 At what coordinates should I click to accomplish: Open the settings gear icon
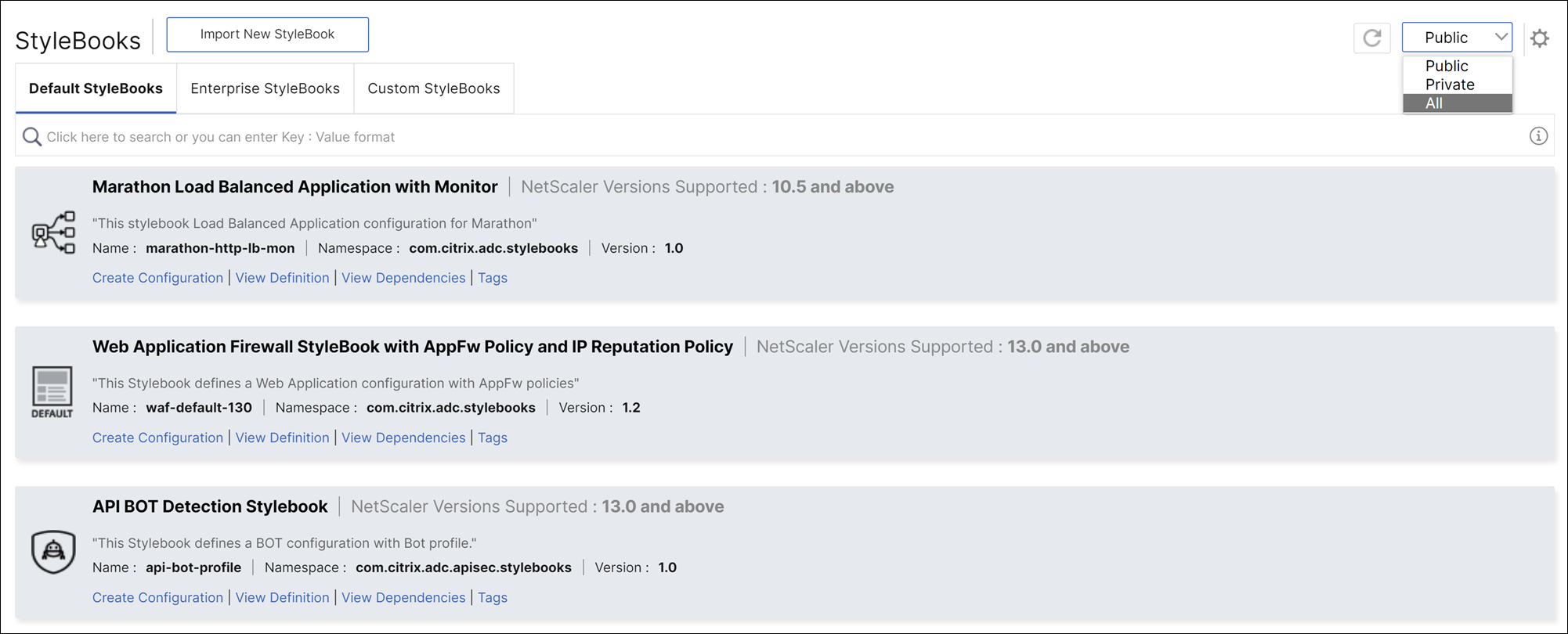[x=1540, y=38]
